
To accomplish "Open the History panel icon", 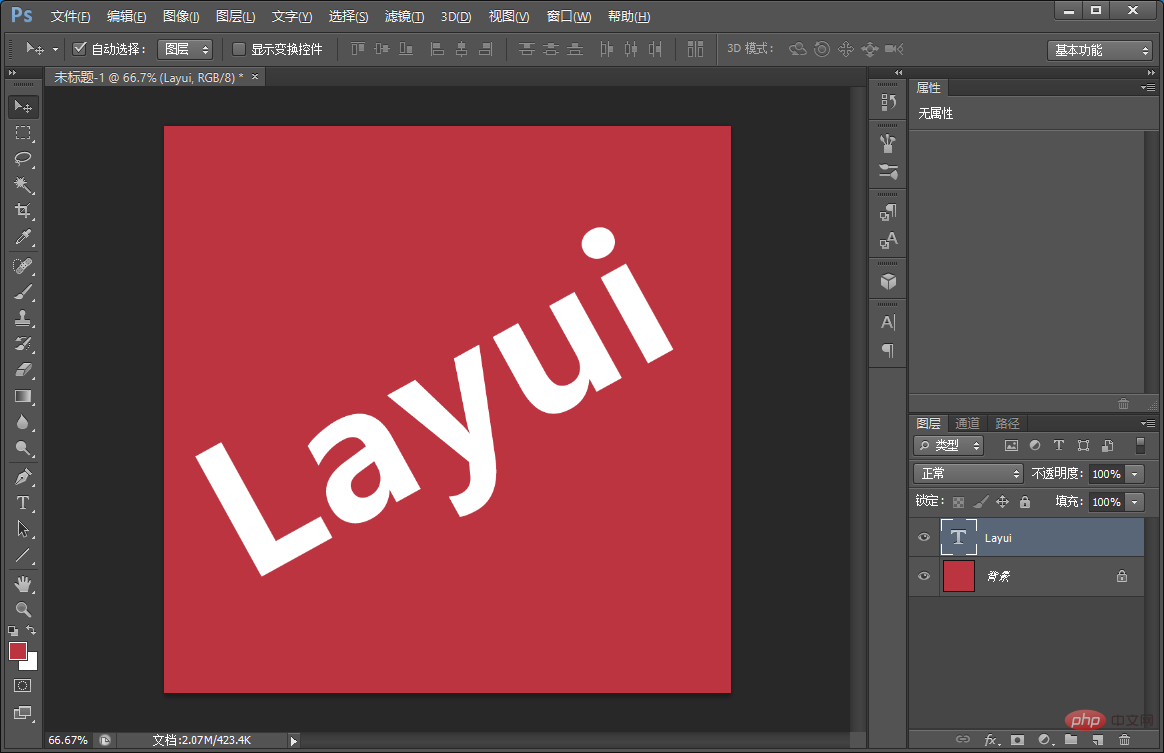I will pyautogui.click(x=888, y=102).
